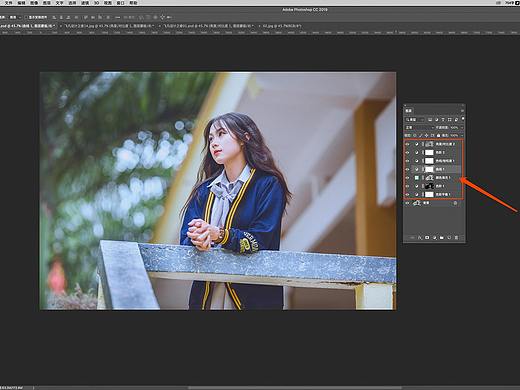
Task: Toggle the 显示变换控件 checkbox in options bar
Action: click(x=26, y=17)
